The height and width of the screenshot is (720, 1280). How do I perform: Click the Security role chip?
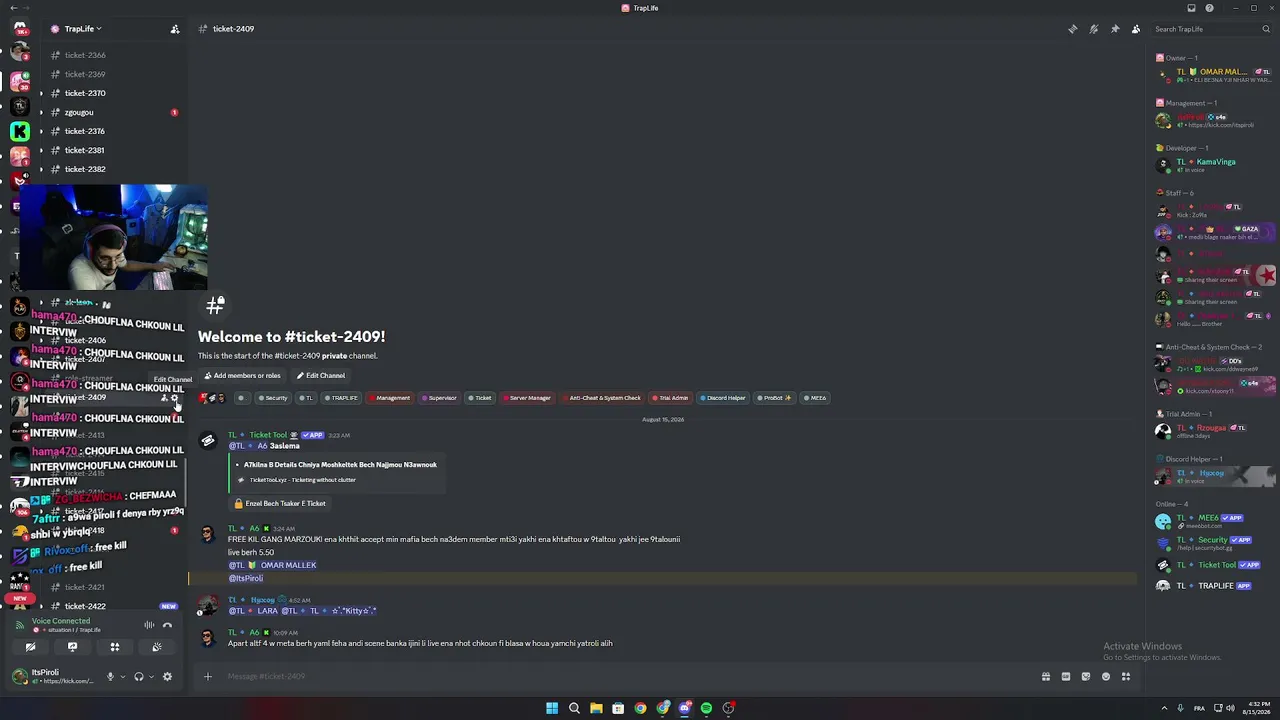[x=273, y=398]
